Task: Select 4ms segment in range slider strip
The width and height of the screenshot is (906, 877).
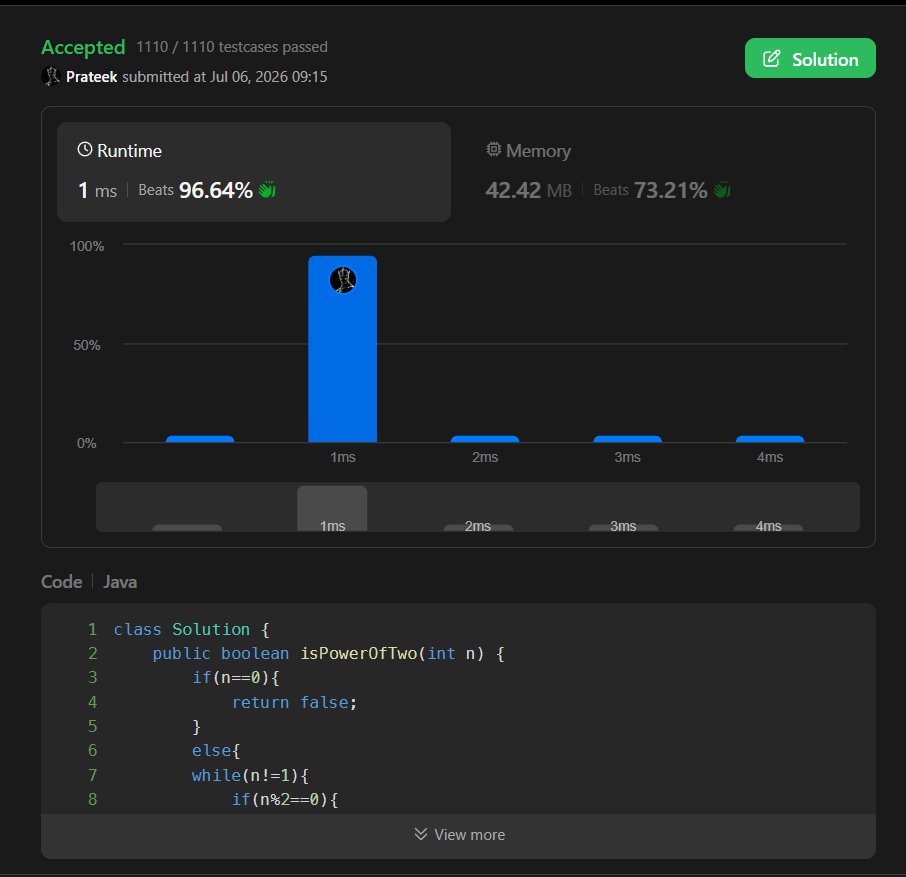Action: pos(768,527)
